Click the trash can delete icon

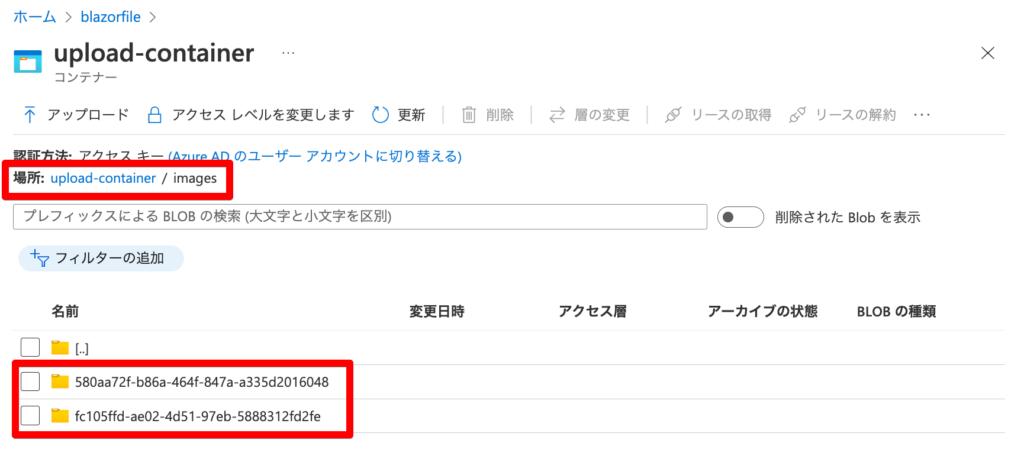469,115
